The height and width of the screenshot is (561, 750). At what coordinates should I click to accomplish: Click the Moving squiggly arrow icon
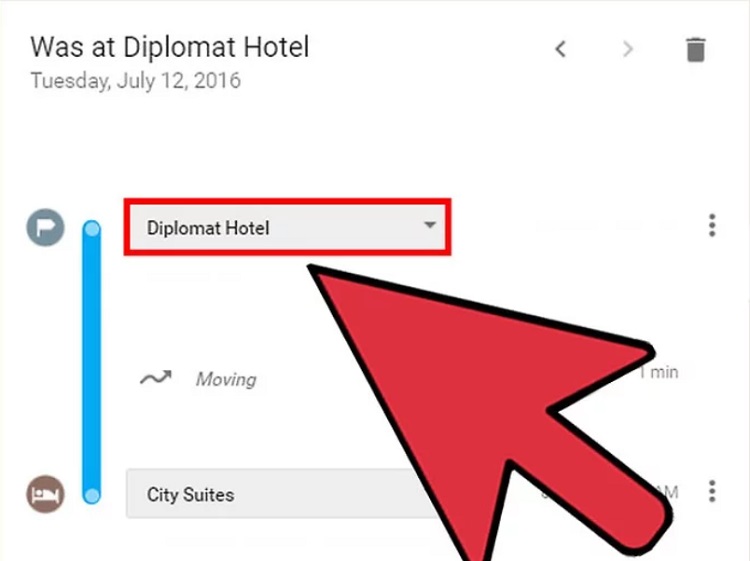coord(155,378)
